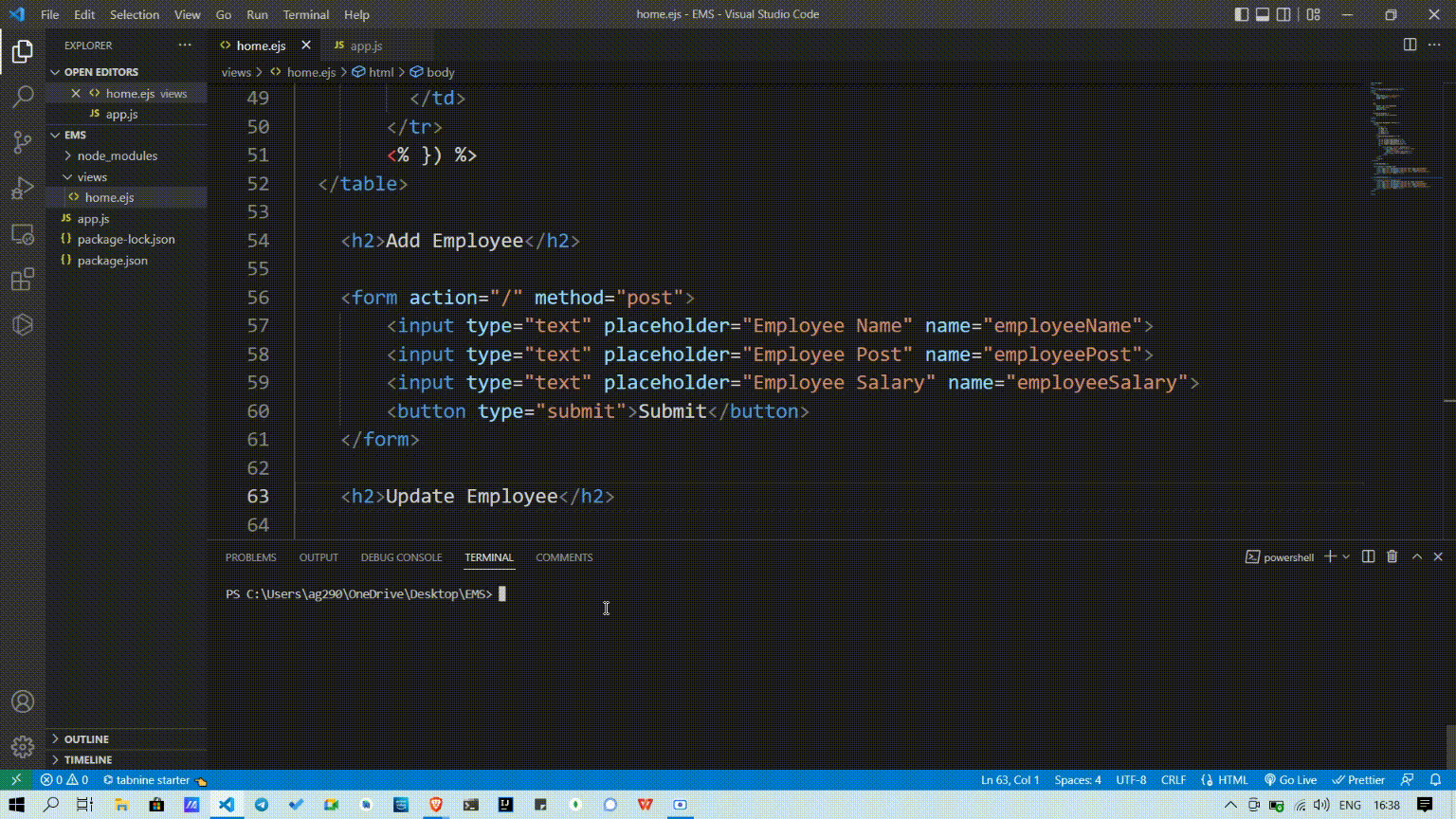The height and width of the screenshot is (819, 1456).
Task: Toggle secondary sidebar in title bar
Action: coord(1283,14)
